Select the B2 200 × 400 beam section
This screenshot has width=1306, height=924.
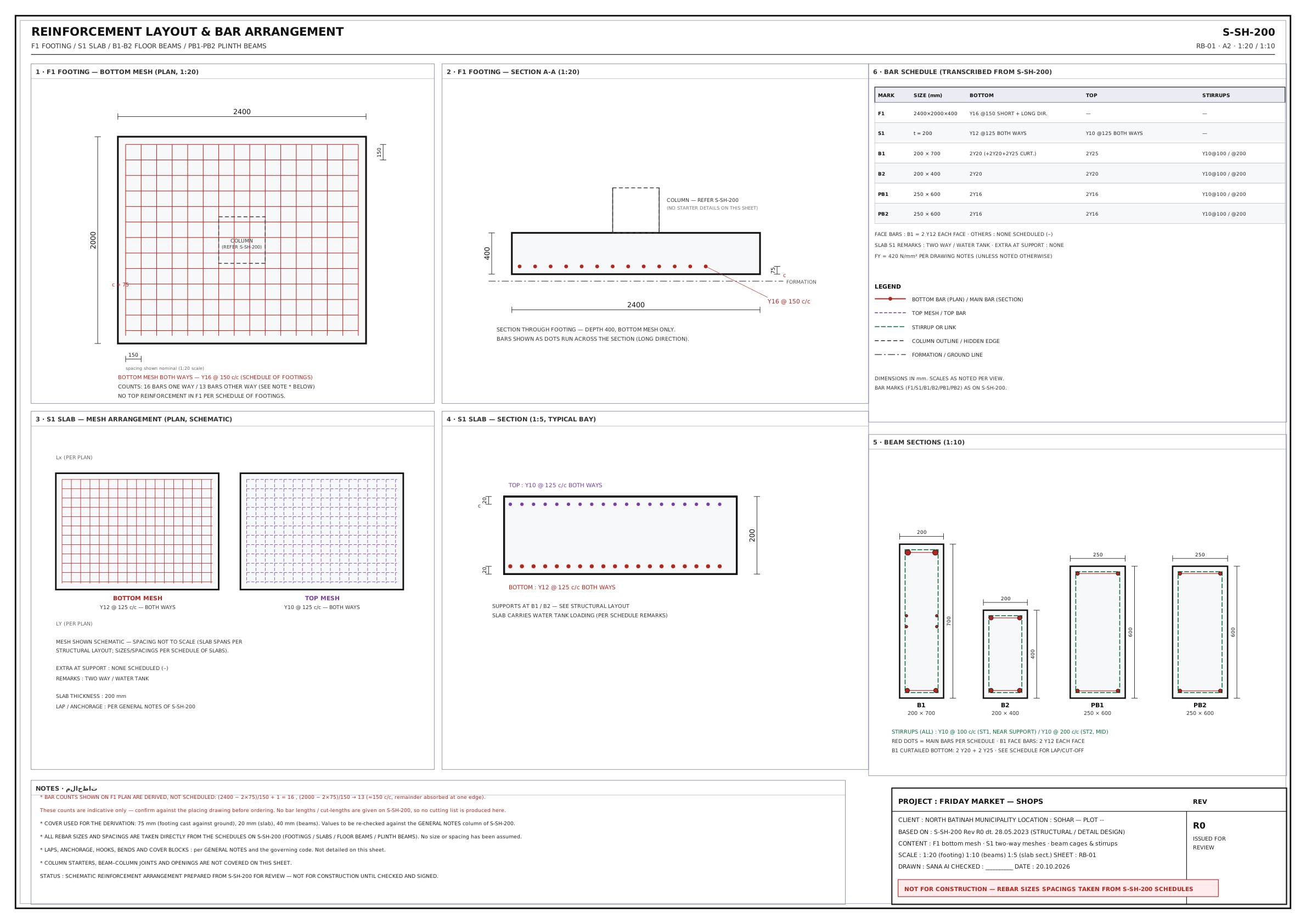pyautogui.click(x=1005, y=654)
